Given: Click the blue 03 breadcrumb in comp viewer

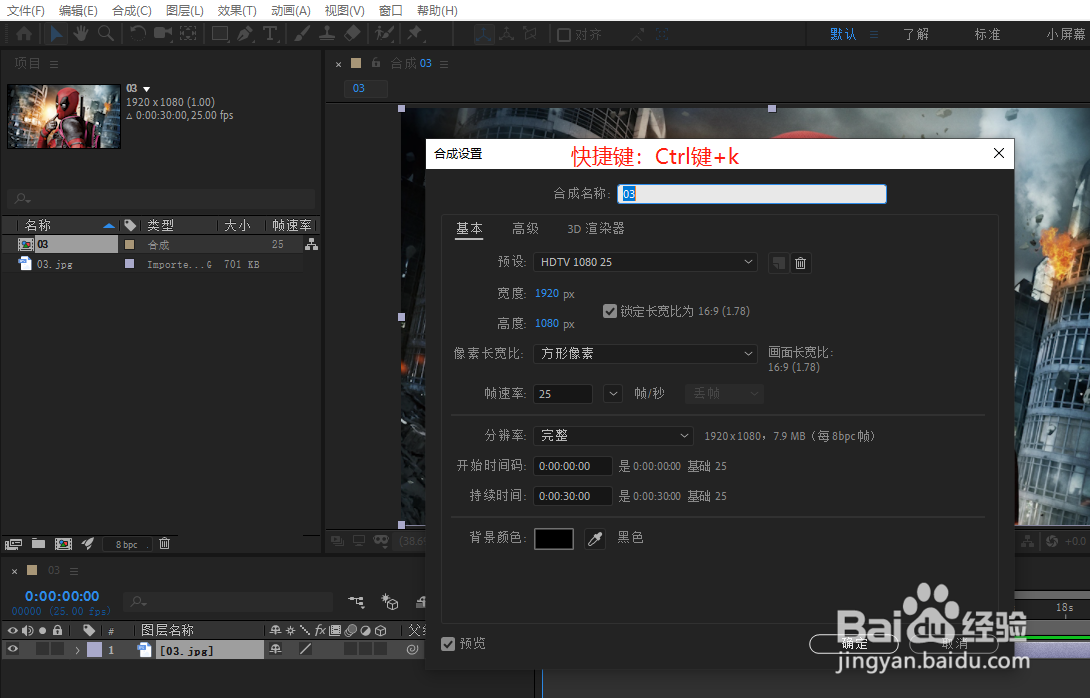Looking at the screenshot, I should pos(359,88).
